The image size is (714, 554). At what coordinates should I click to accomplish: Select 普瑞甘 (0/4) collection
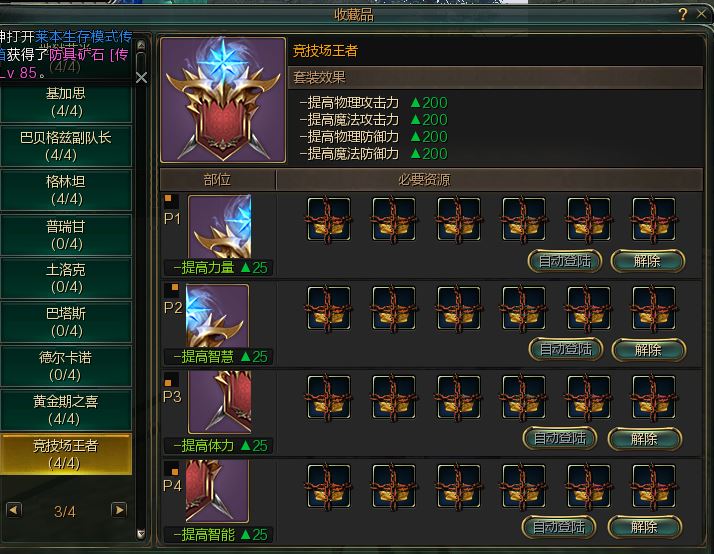coord(66,235)
